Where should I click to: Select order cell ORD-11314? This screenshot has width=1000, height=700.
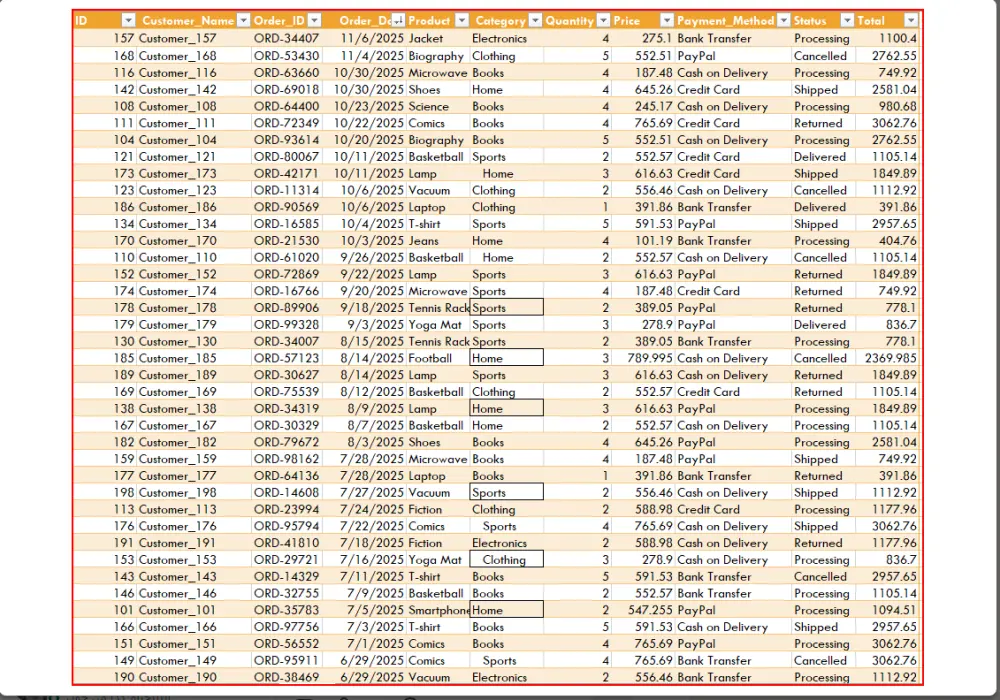coord(286,190)
